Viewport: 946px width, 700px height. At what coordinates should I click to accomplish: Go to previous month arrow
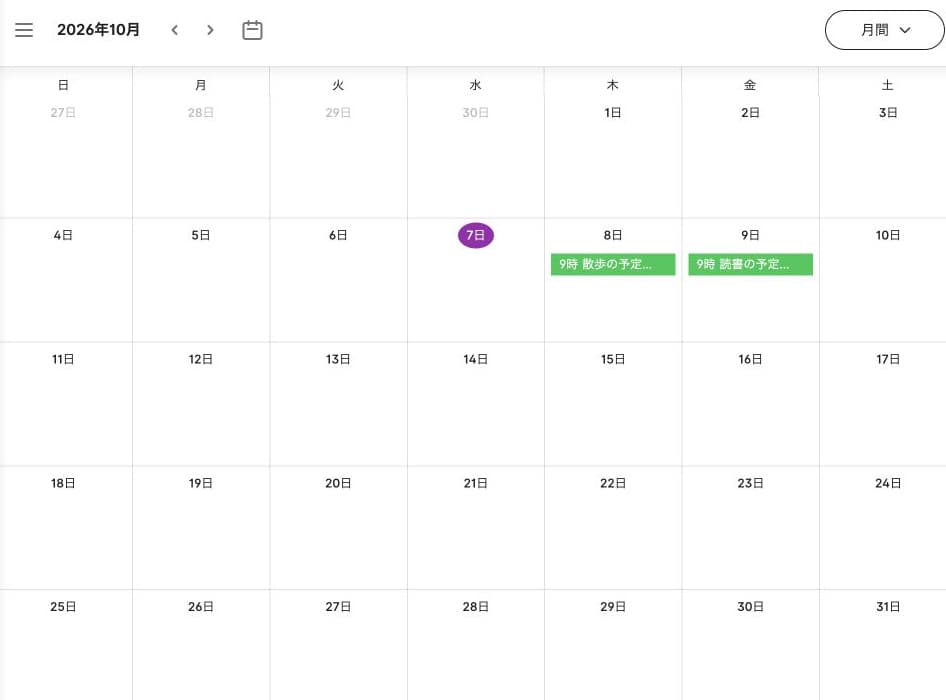pyautogui.click(x=175, y=30)
